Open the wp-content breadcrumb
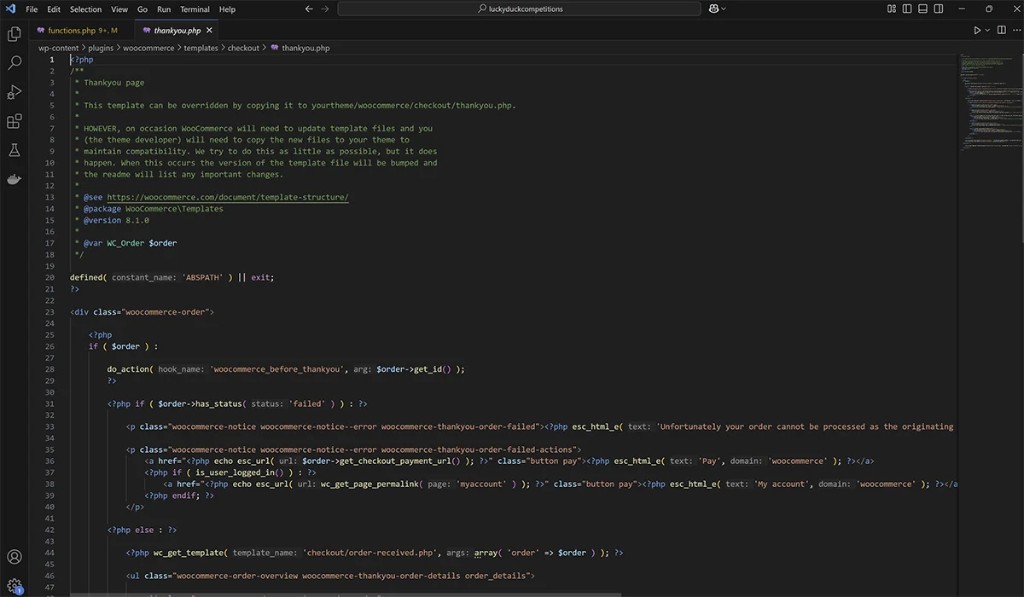Viewport: 1024px width, 597px height. 58,48
